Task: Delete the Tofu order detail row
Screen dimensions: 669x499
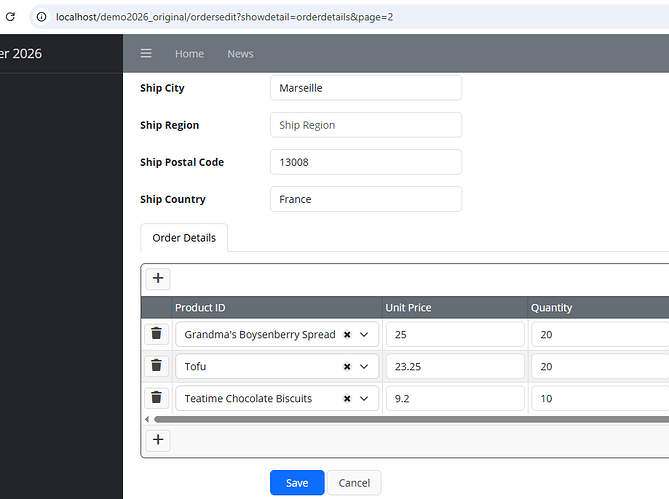Action: [157, 365]
